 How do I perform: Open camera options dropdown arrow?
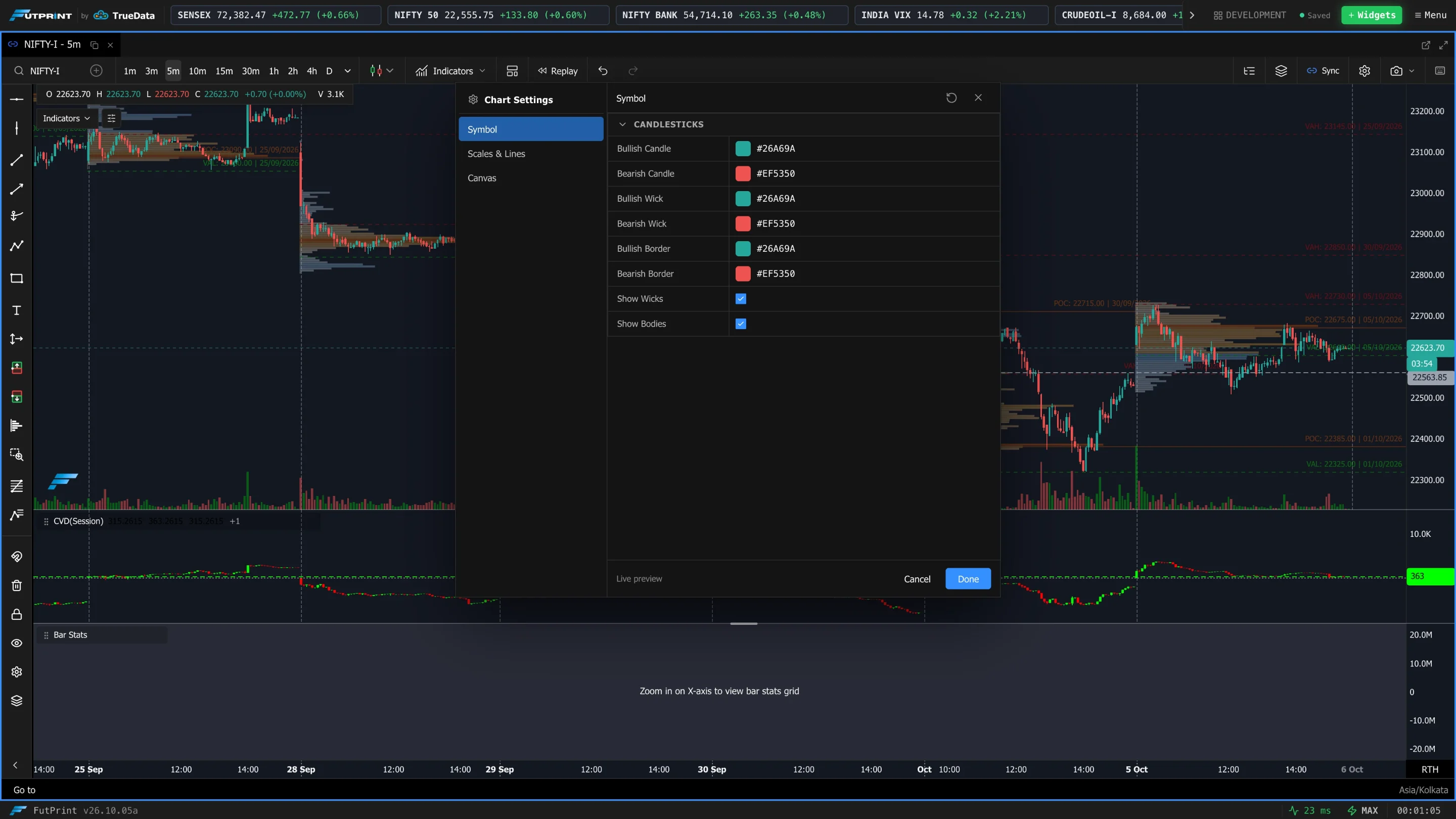pos(1412,71)
